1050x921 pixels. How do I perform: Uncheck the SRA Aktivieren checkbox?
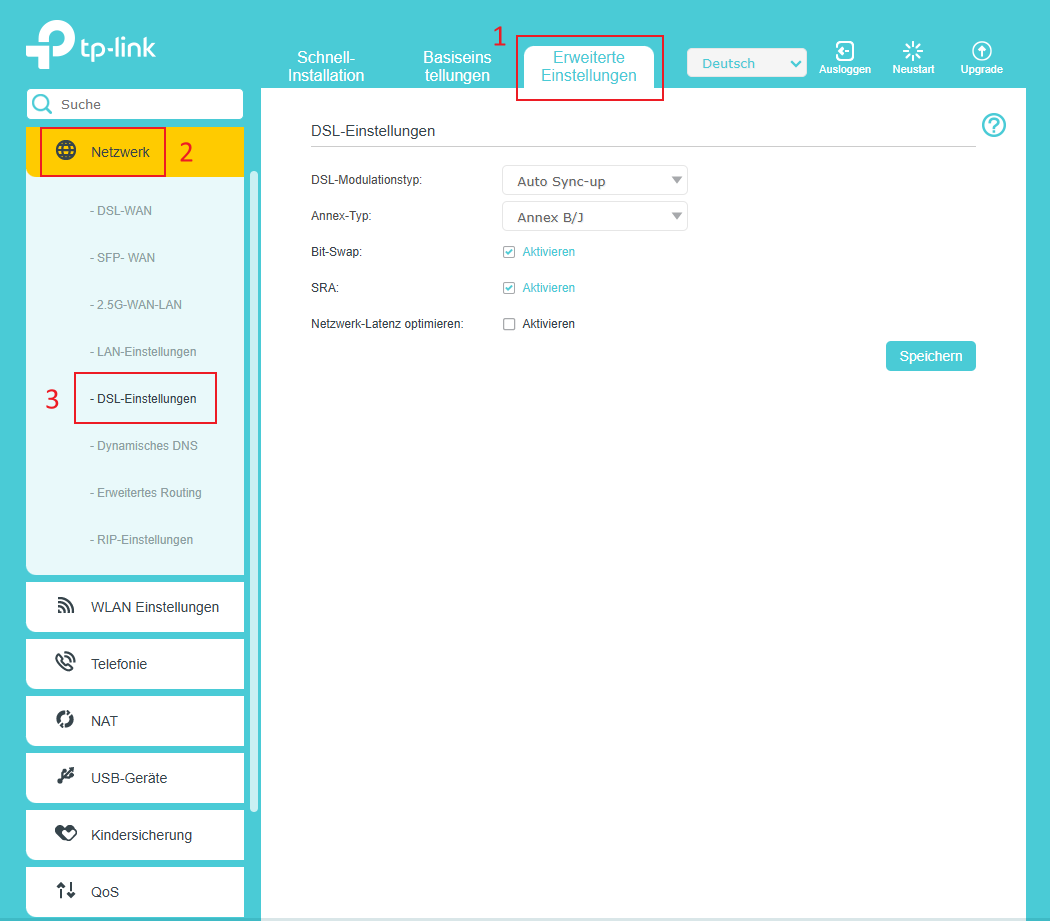tap(509, 288)
